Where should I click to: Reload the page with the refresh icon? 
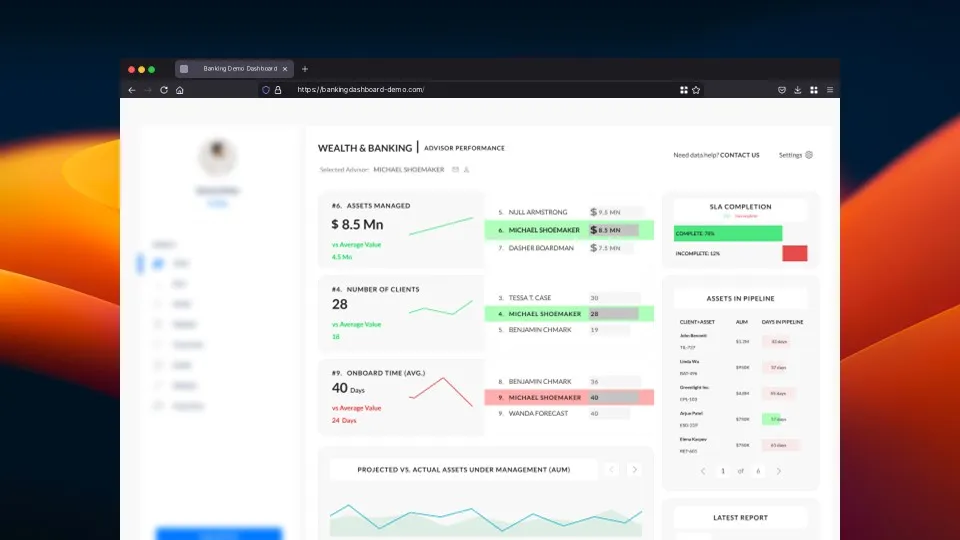[163, 90]
